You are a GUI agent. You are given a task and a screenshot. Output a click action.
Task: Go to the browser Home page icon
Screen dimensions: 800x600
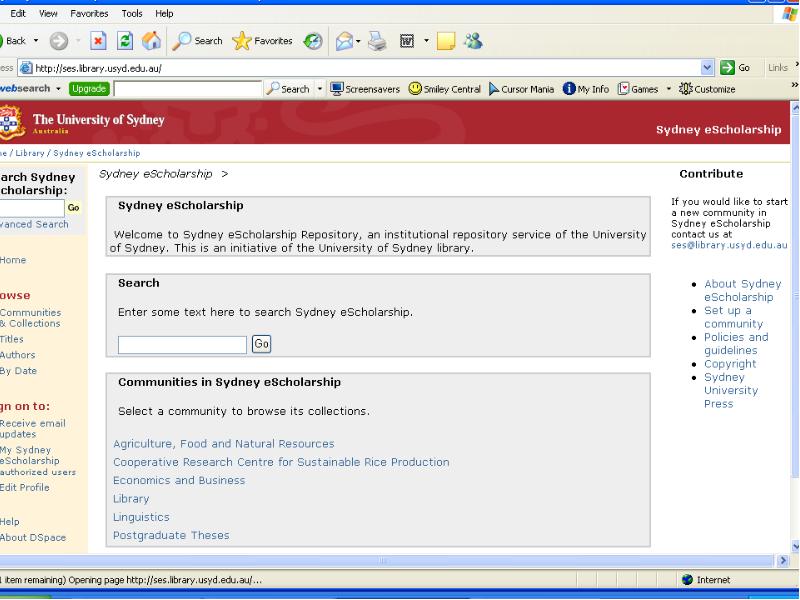151,41
